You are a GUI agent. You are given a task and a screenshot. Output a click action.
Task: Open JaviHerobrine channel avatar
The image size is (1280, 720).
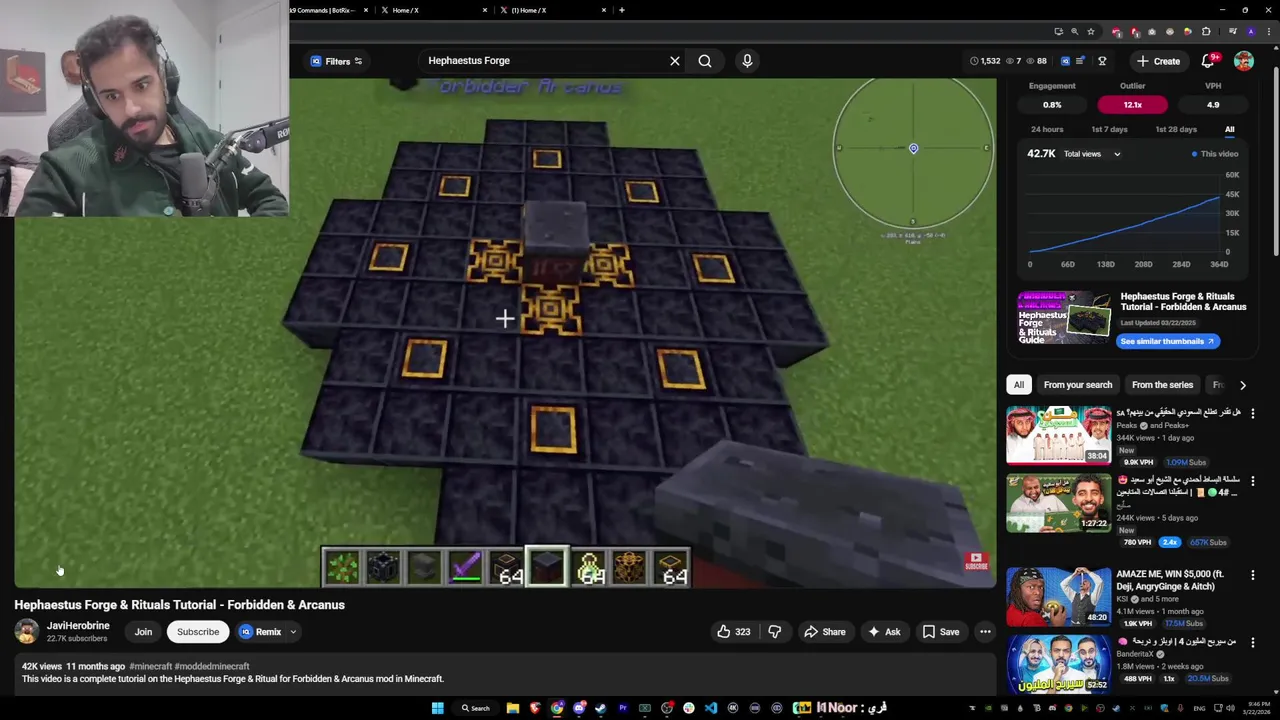[x=26, y=632]
